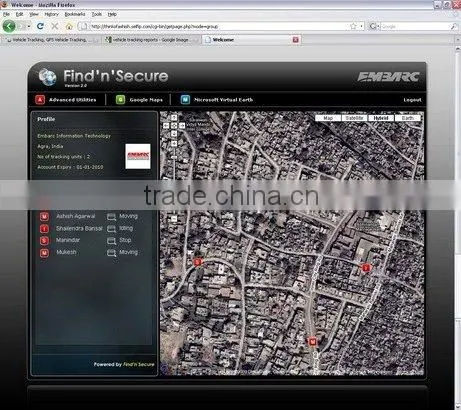Click the red icon beside Manindar

click(44, 240)
